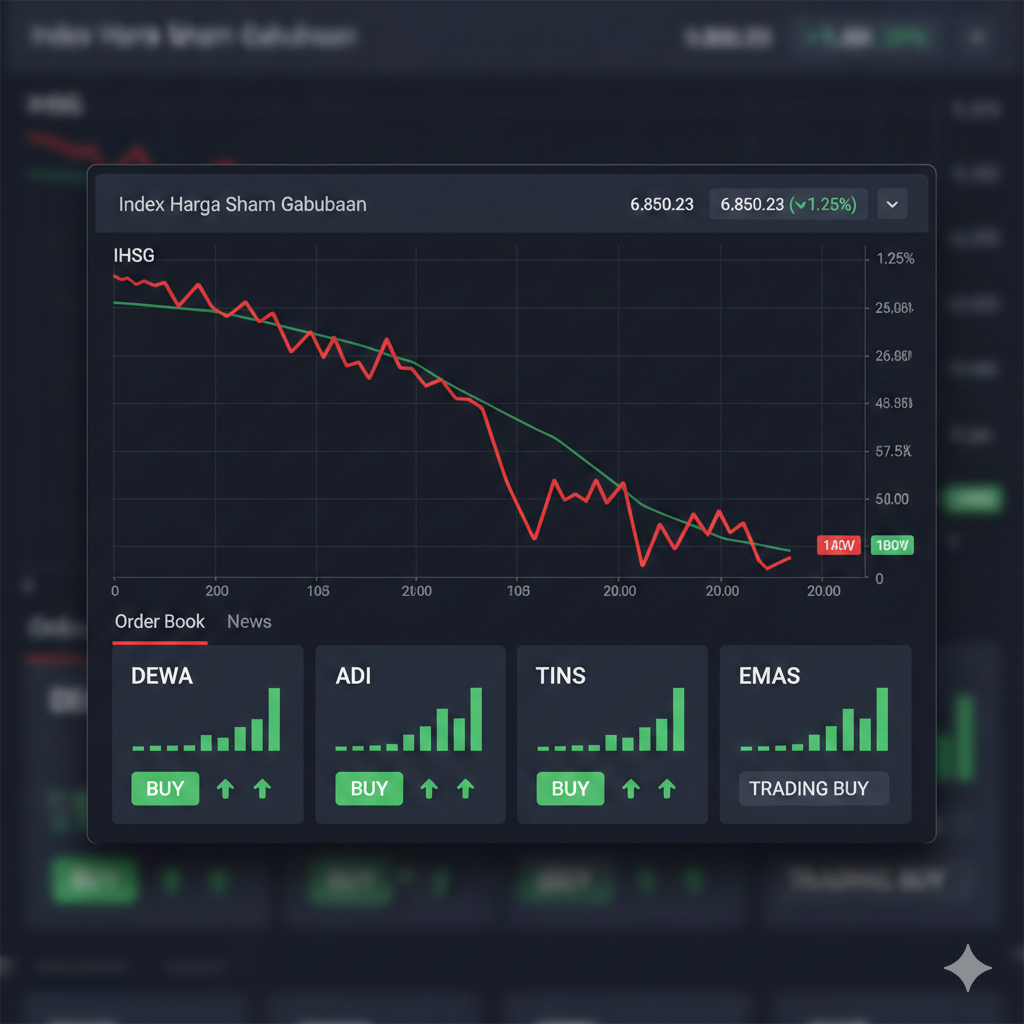This screenshot has height=1024, width=1024.
Task: Click the TINS ticker name
Action: point(560,676)
